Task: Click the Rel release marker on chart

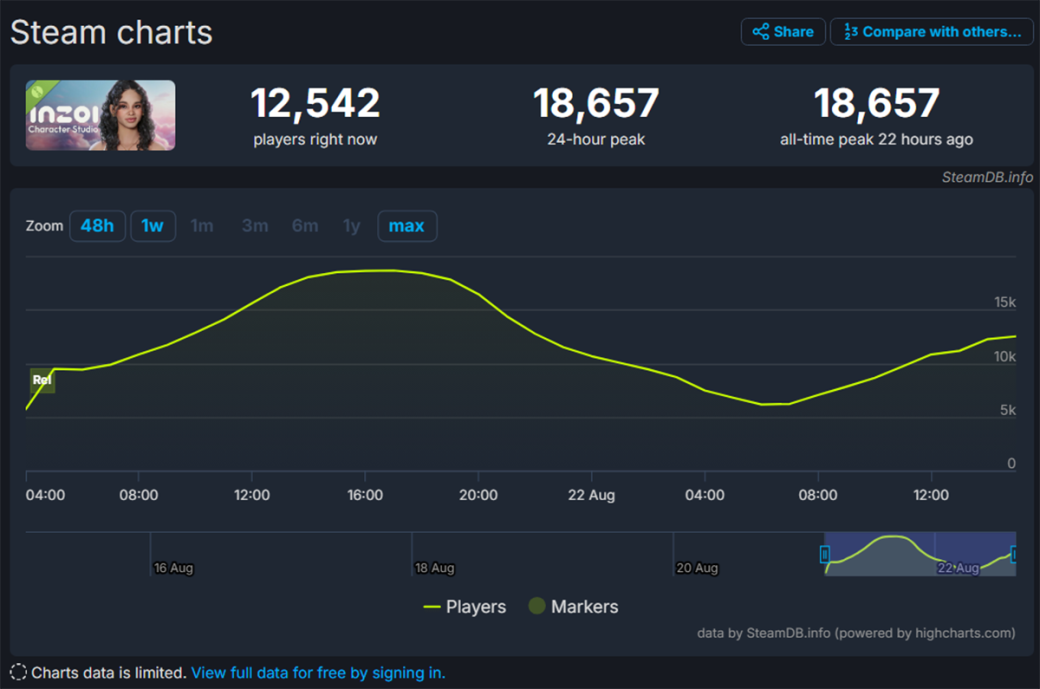Action: (x=42, y=380)
